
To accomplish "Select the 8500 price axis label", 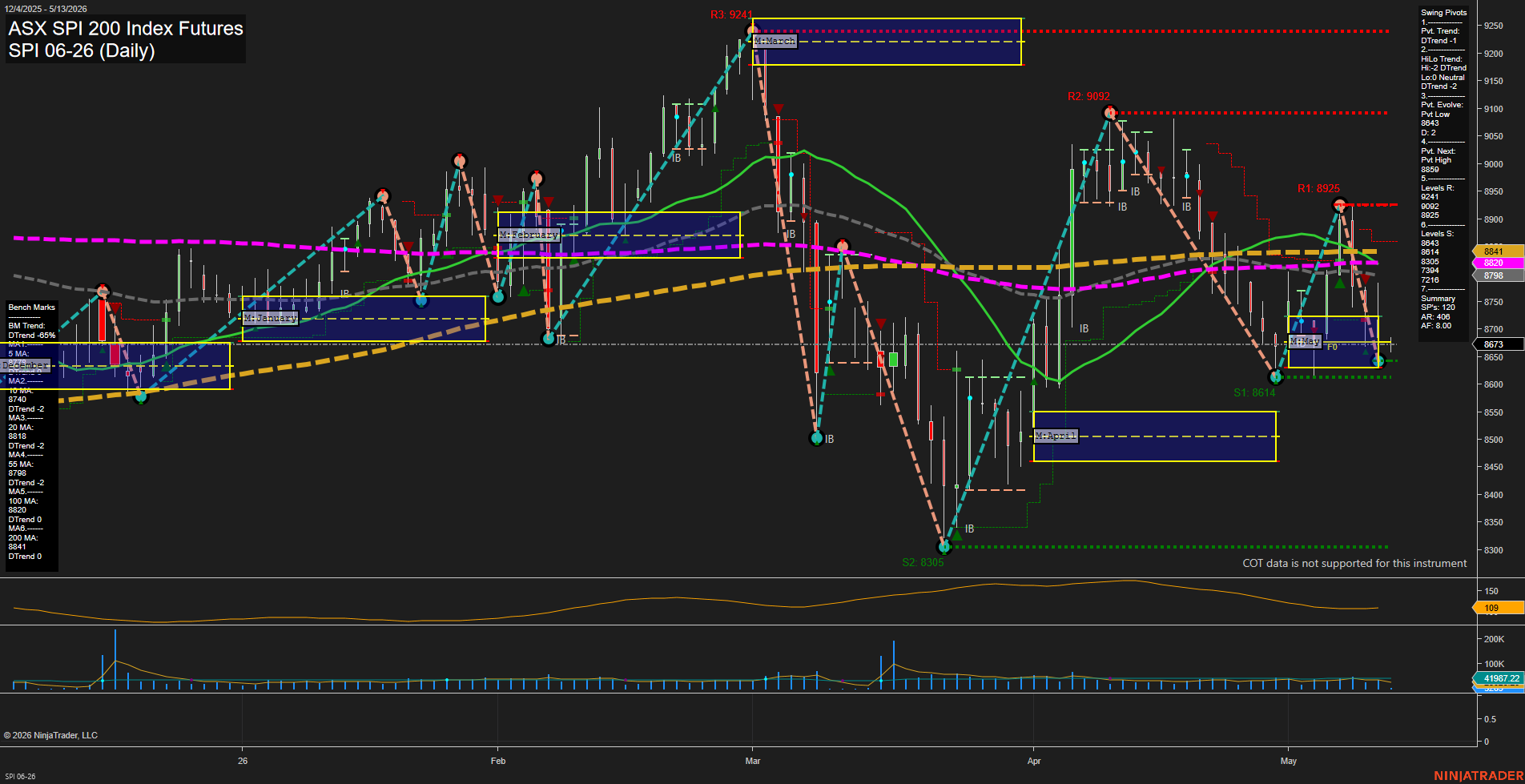I will pyautogui.click(x=1493, y=440).
